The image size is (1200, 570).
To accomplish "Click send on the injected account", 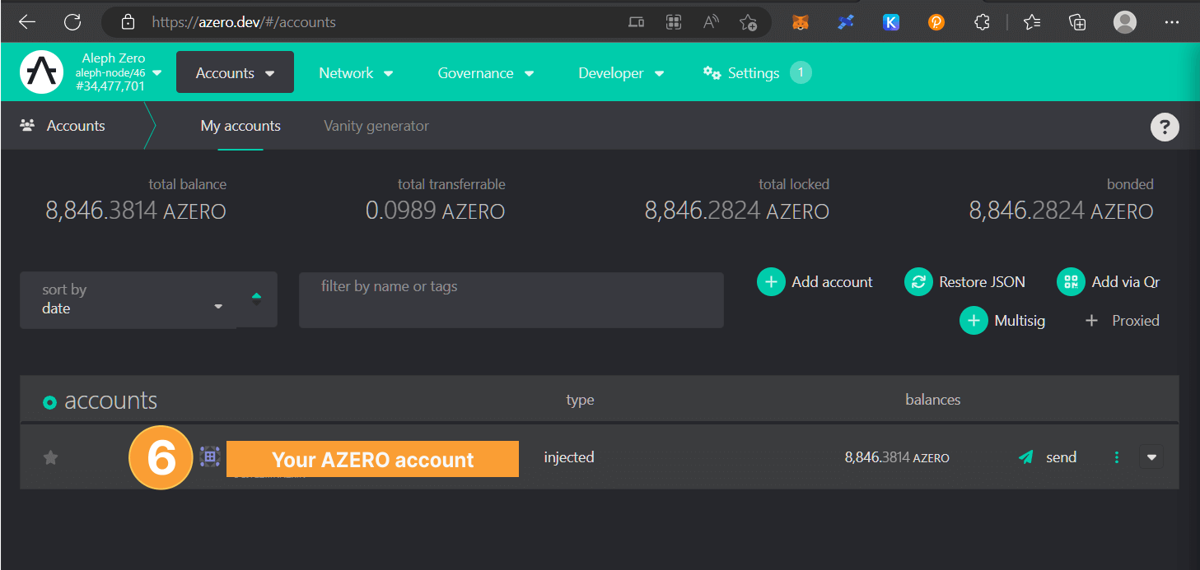I will [1047, 457].
